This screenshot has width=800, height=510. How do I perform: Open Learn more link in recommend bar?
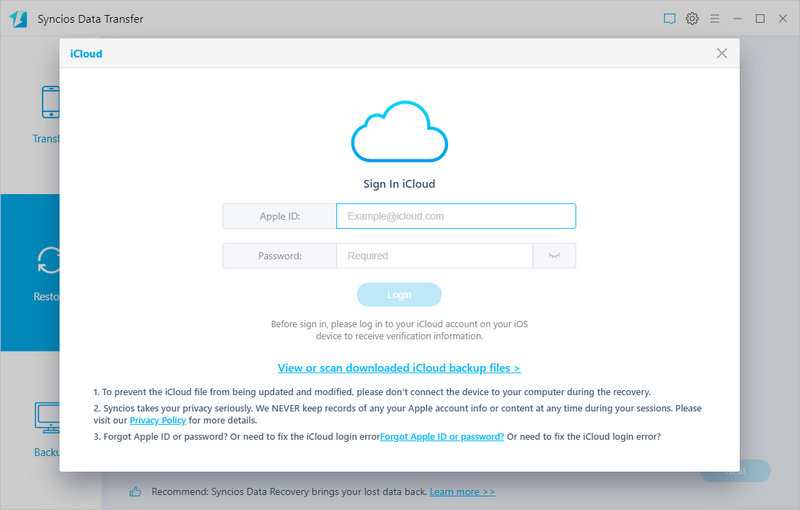click(x=462, y=492)
